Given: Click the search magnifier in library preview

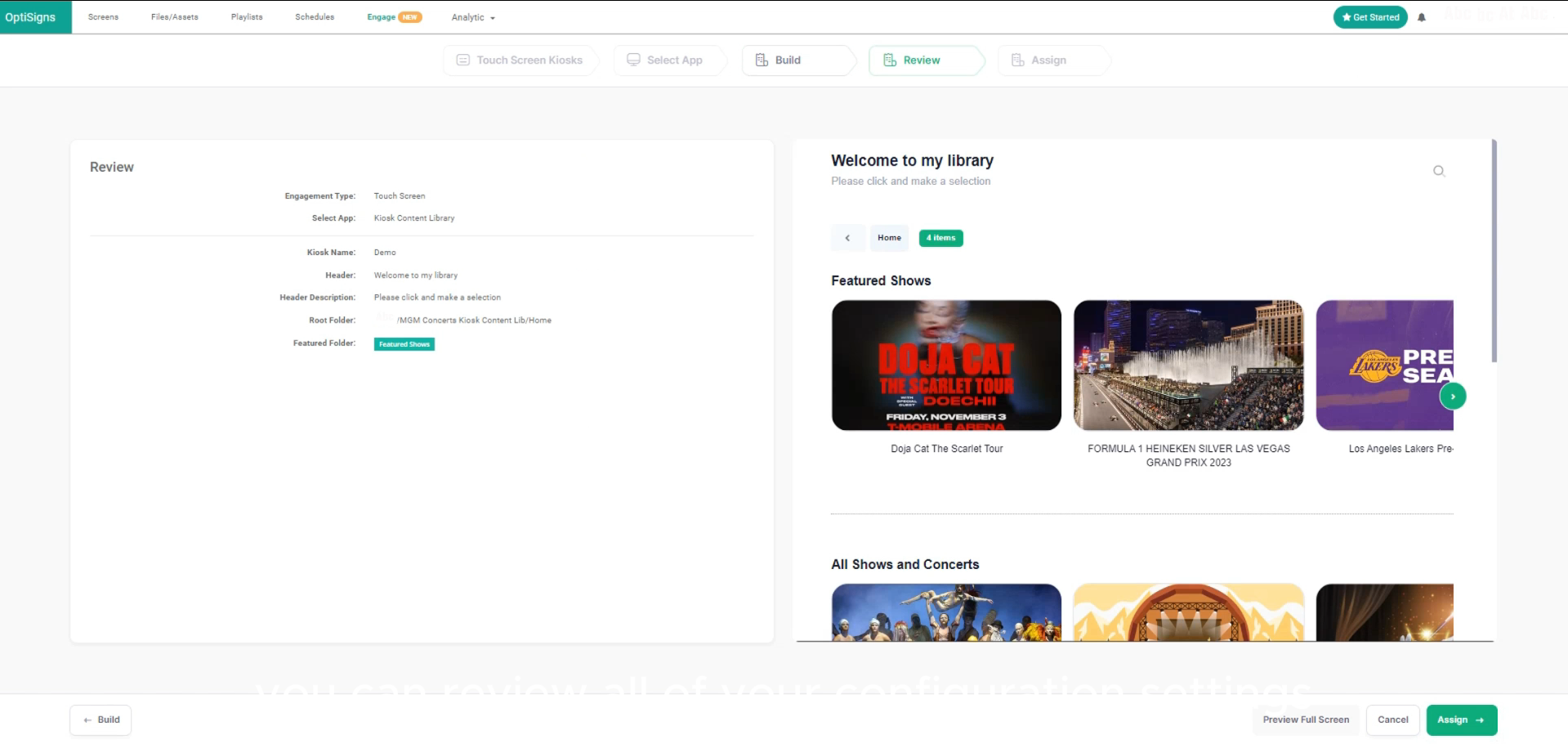Looking at the screenshot, I should point(1439,171).
